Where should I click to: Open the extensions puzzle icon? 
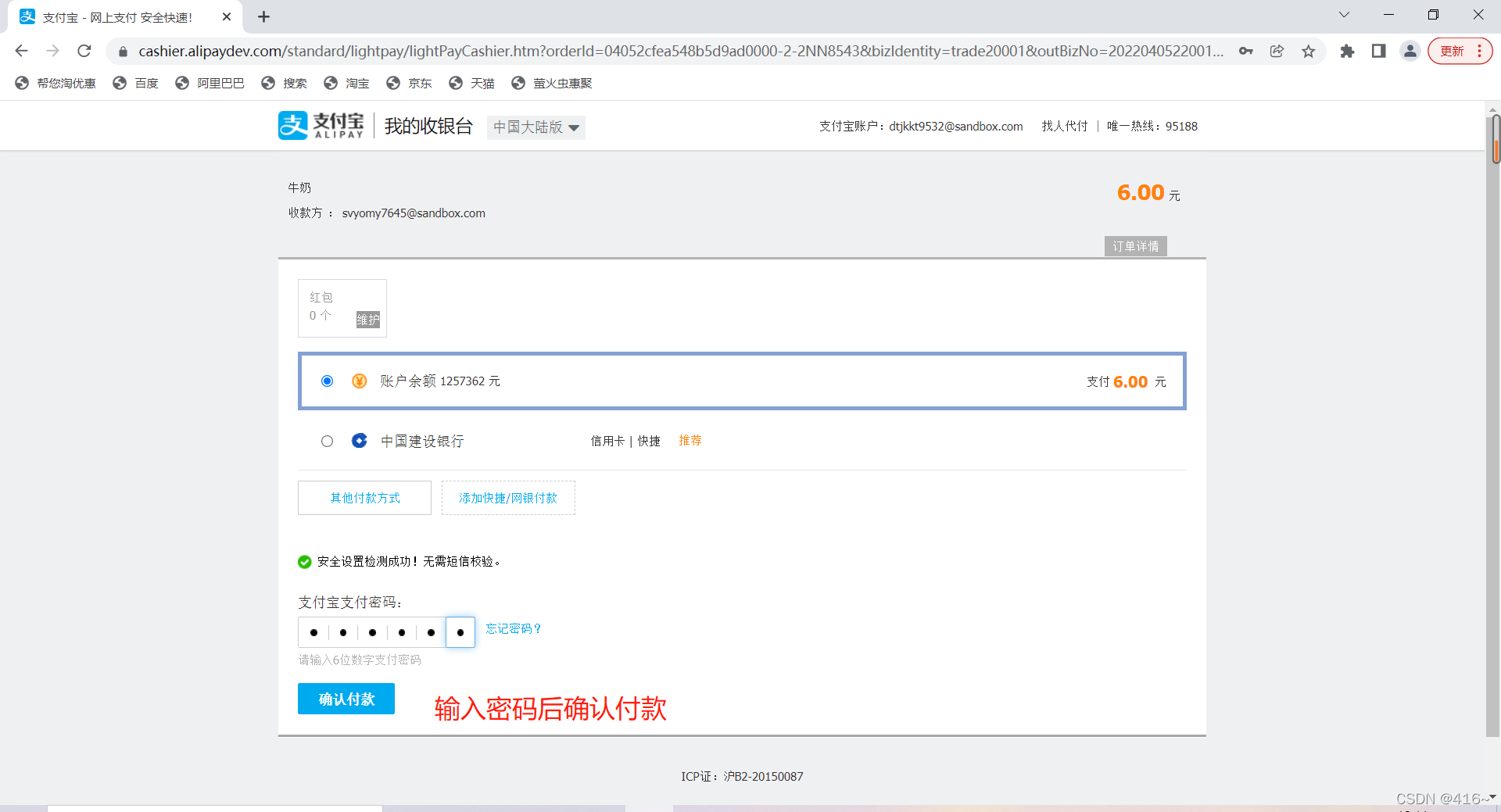1347,51
